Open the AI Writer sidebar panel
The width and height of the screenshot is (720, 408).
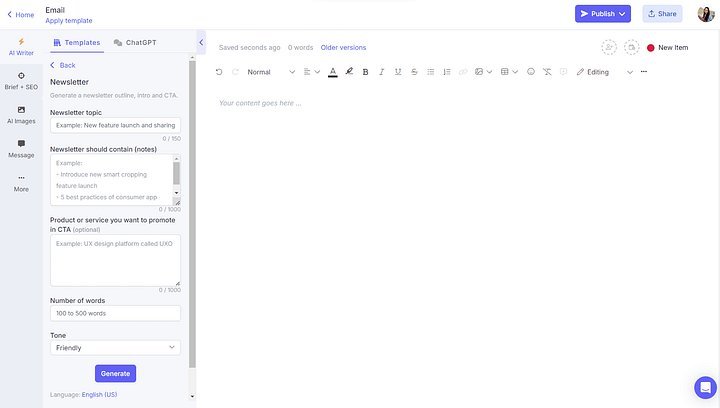[x=21, y=47]
